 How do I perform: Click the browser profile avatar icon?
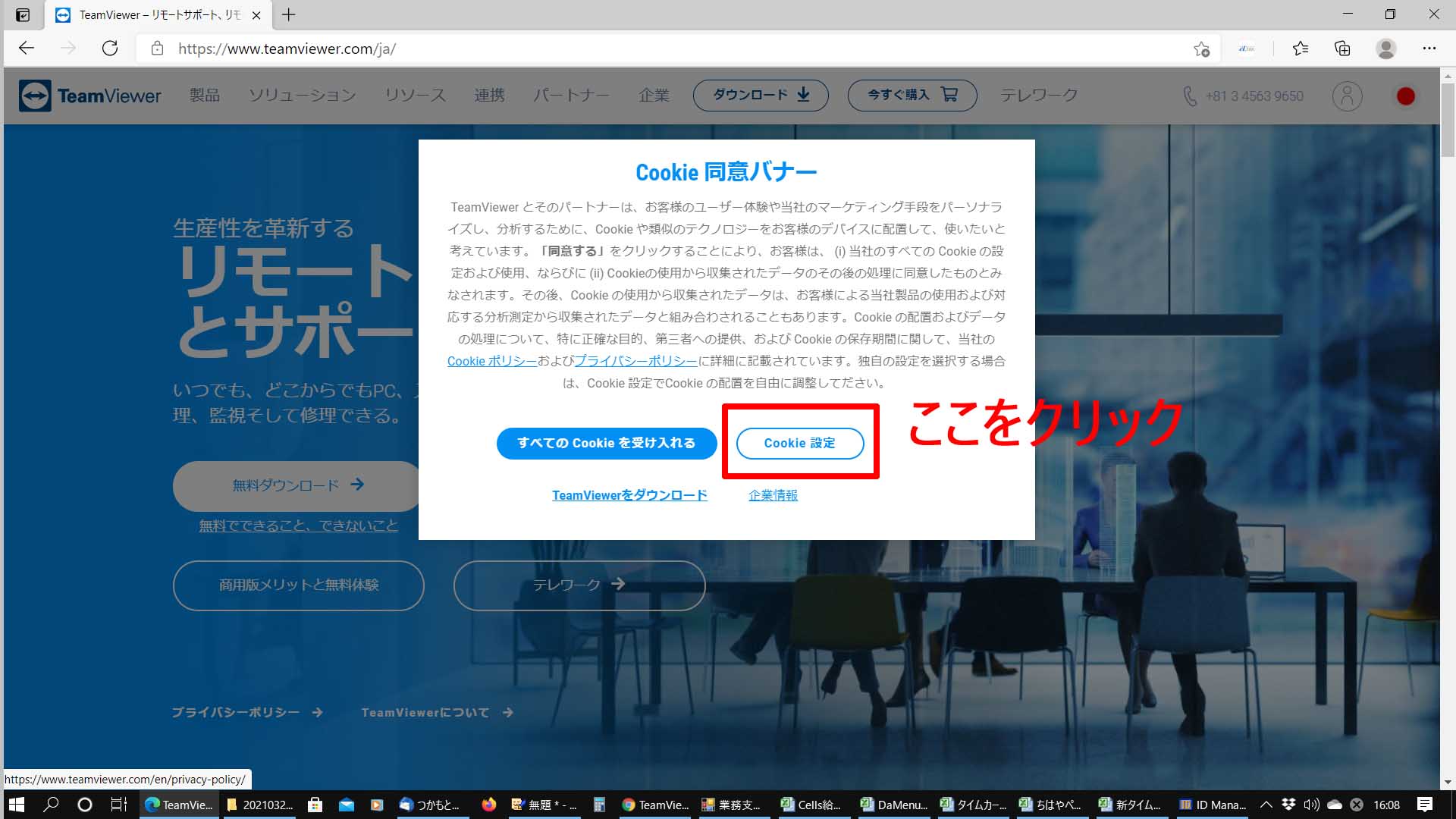(1385, 49)
